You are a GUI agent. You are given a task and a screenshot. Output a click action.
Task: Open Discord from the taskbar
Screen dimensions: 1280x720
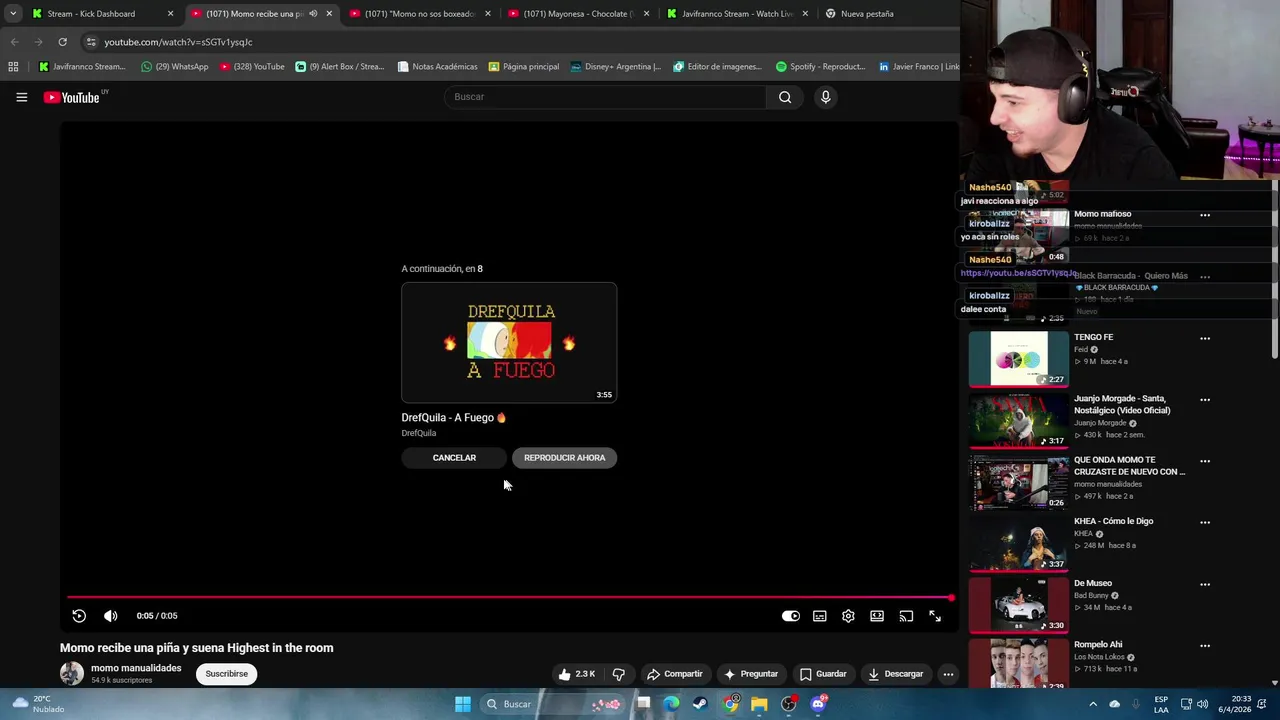[818, 704]
